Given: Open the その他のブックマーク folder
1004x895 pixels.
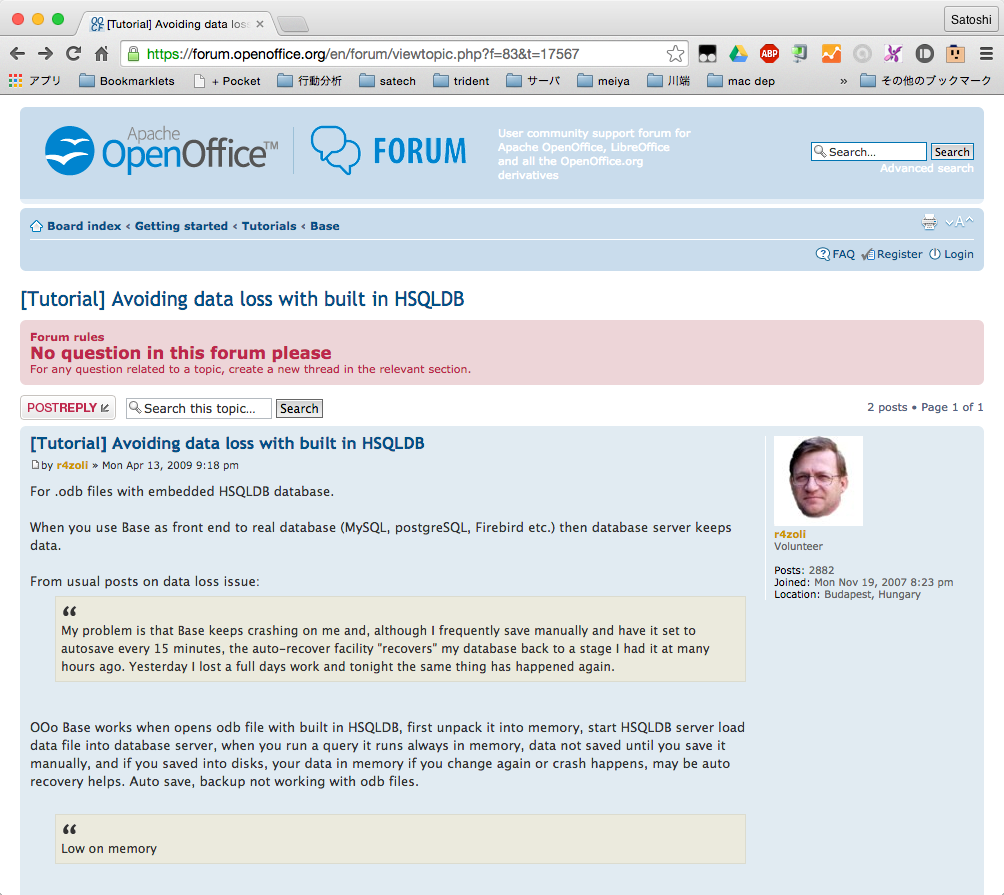Looking at the screenshot, I should click(x=926, y=81).
